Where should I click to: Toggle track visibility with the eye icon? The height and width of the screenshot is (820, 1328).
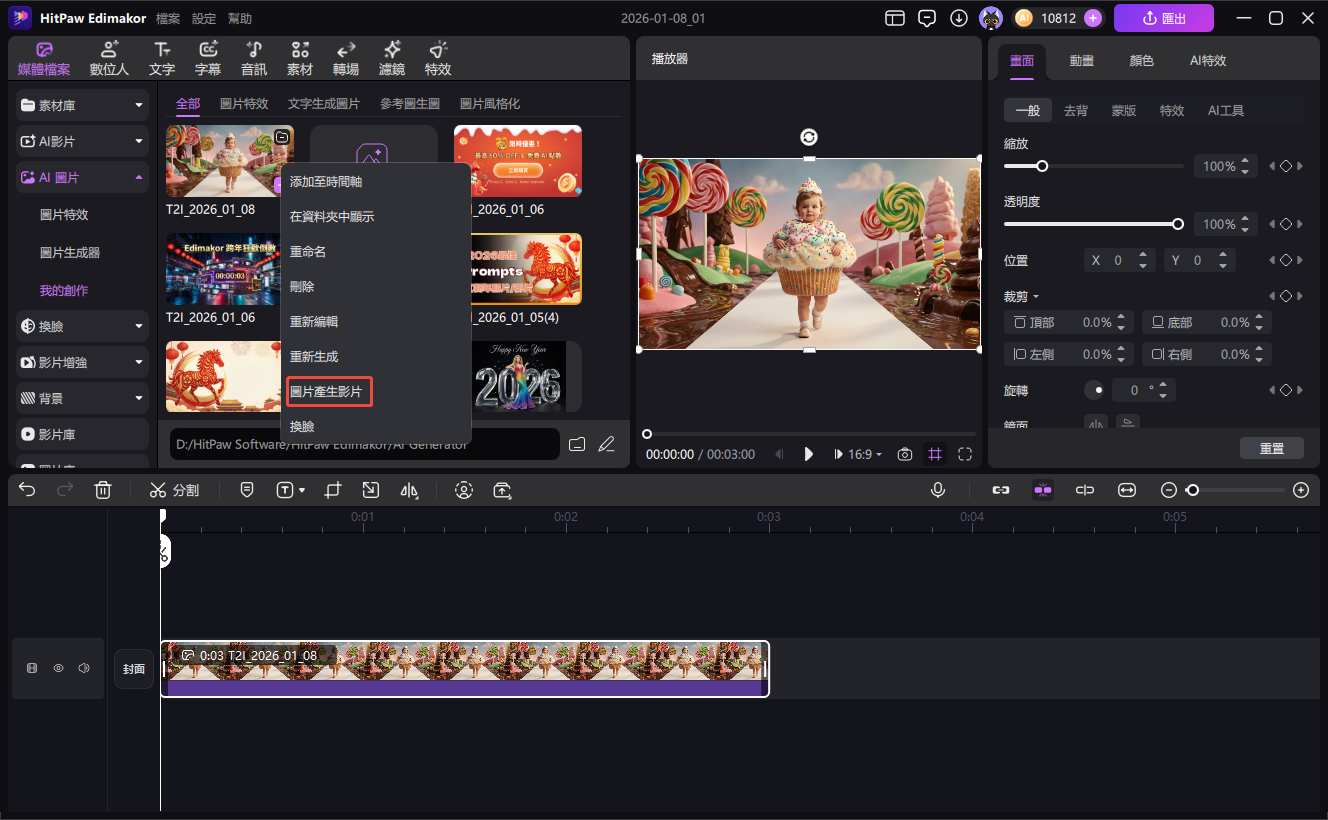click(58, 668)
